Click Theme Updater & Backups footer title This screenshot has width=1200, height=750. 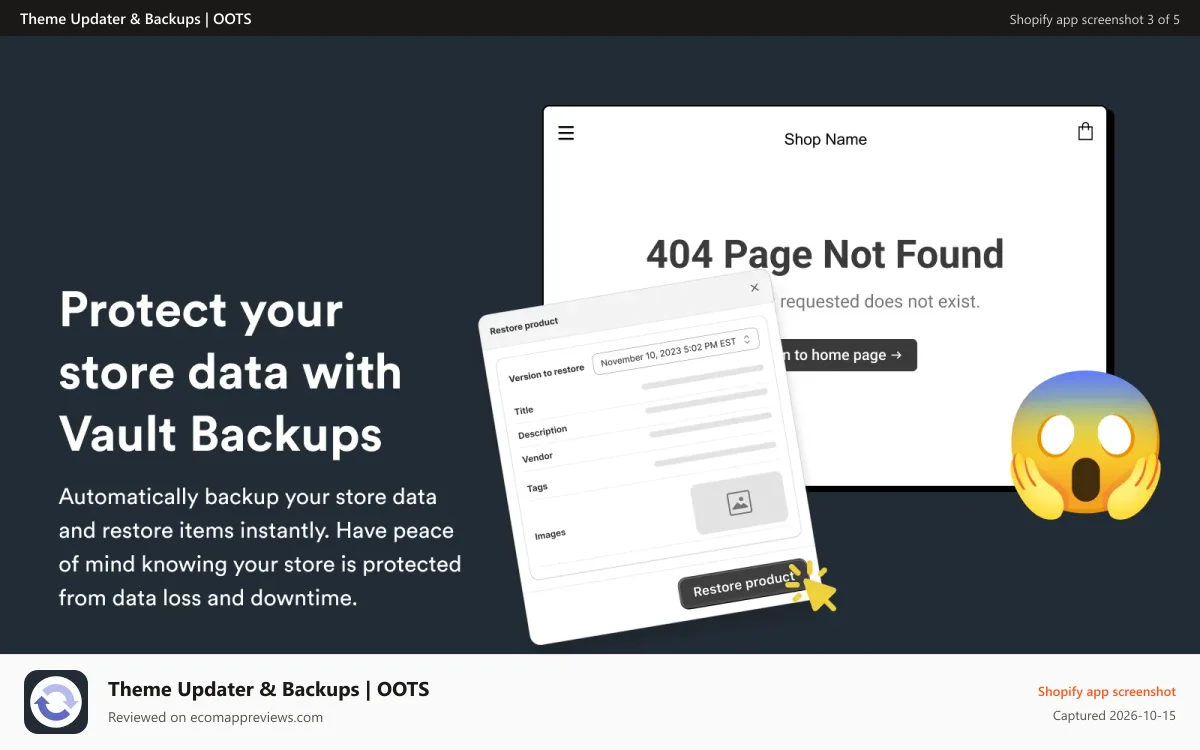coord(268,689)
